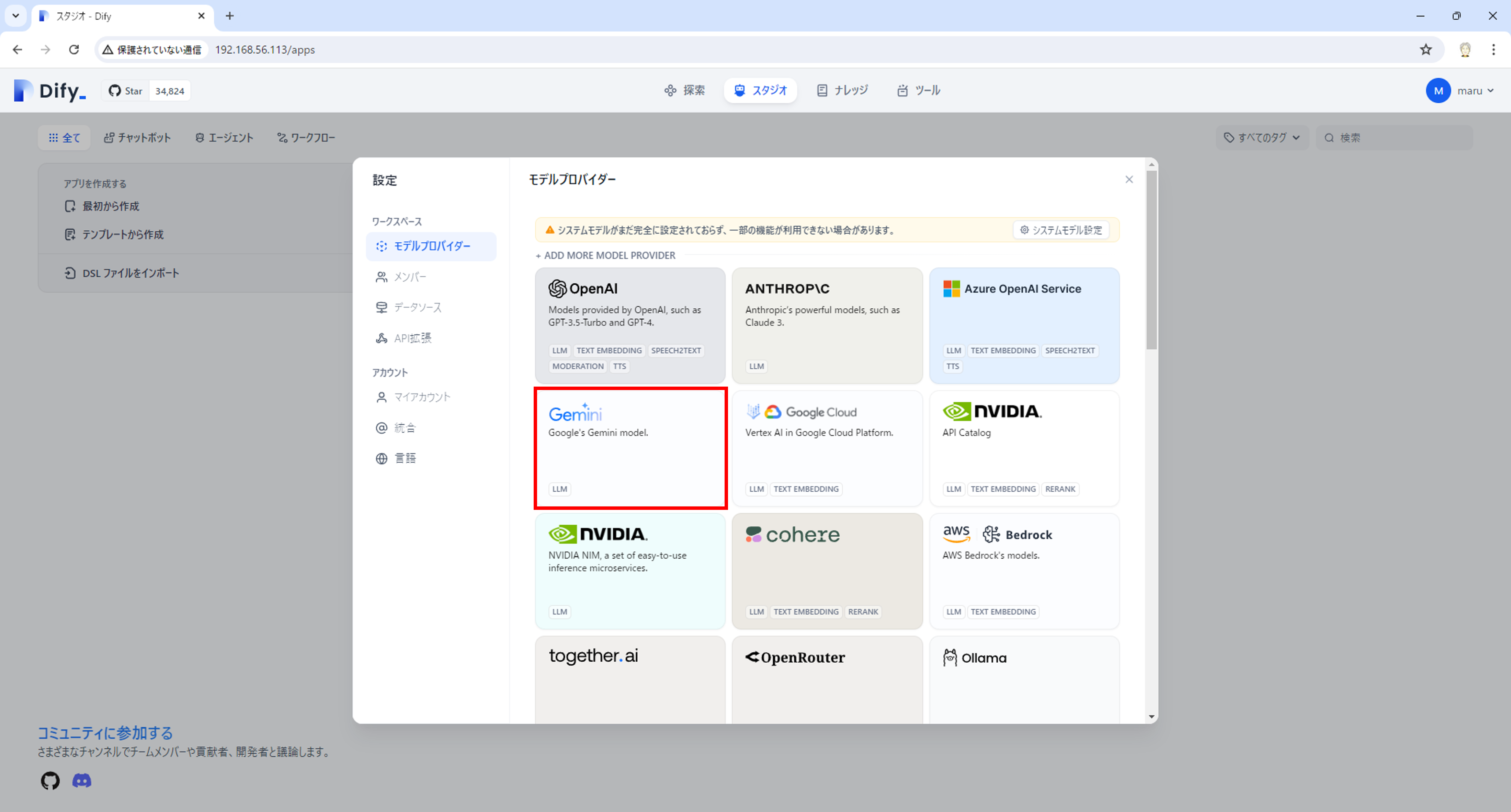The width and height of the screenshot is (1511, 812).
Task: Click the Dify logo in header
Action: pos(50,91)
